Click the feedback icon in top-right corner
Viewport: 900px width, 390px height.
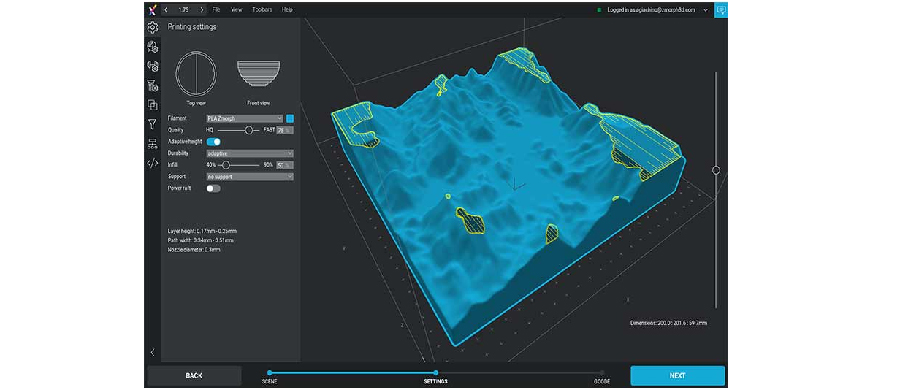coord(721,10)
